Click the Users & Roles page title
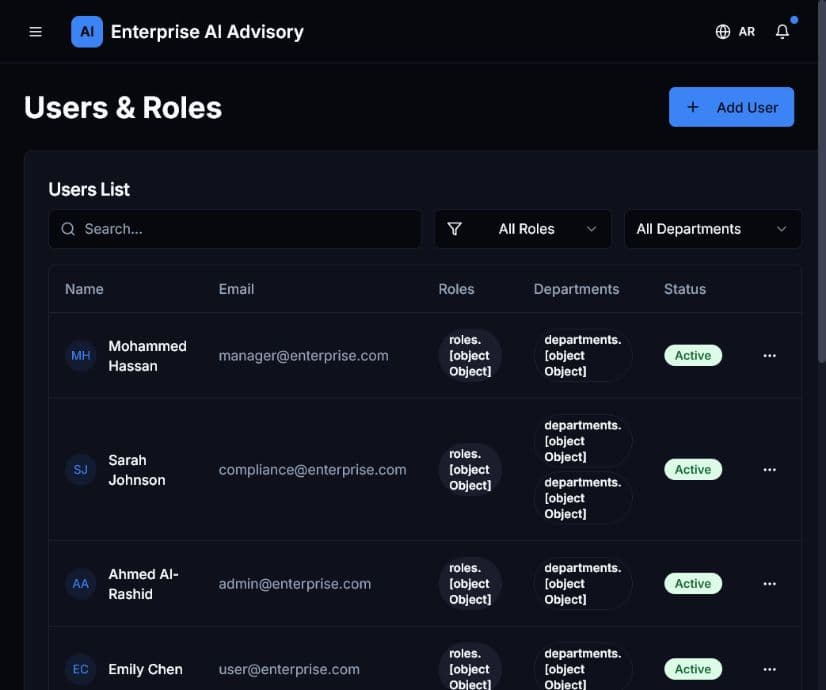The height and width of the screenshot is (690, 826). click(x=123, y=107)
